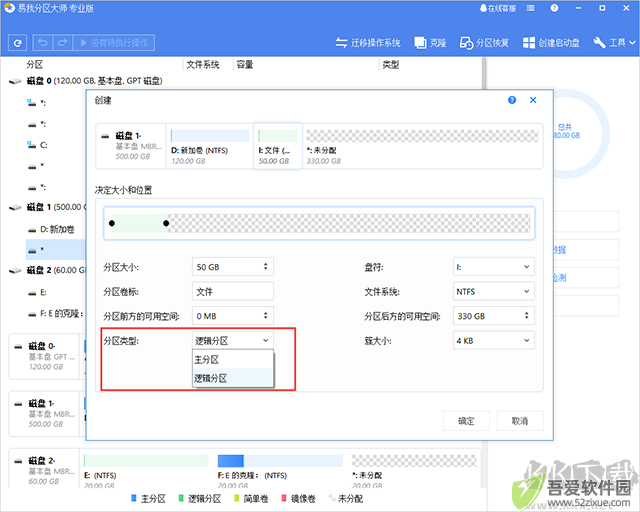Select the 磁盘 1 MBR 500.00 GB disk card

(x=44, y=414)
